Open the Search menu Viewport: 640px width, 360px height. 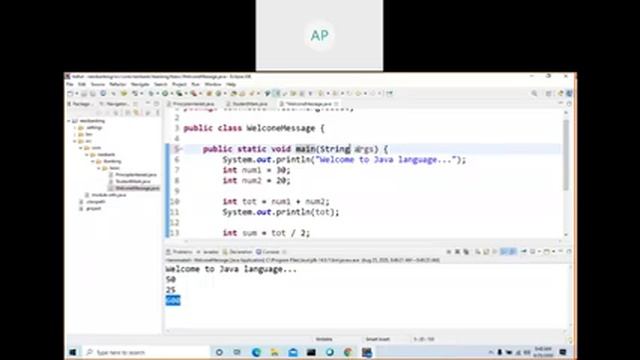(160, 84)
